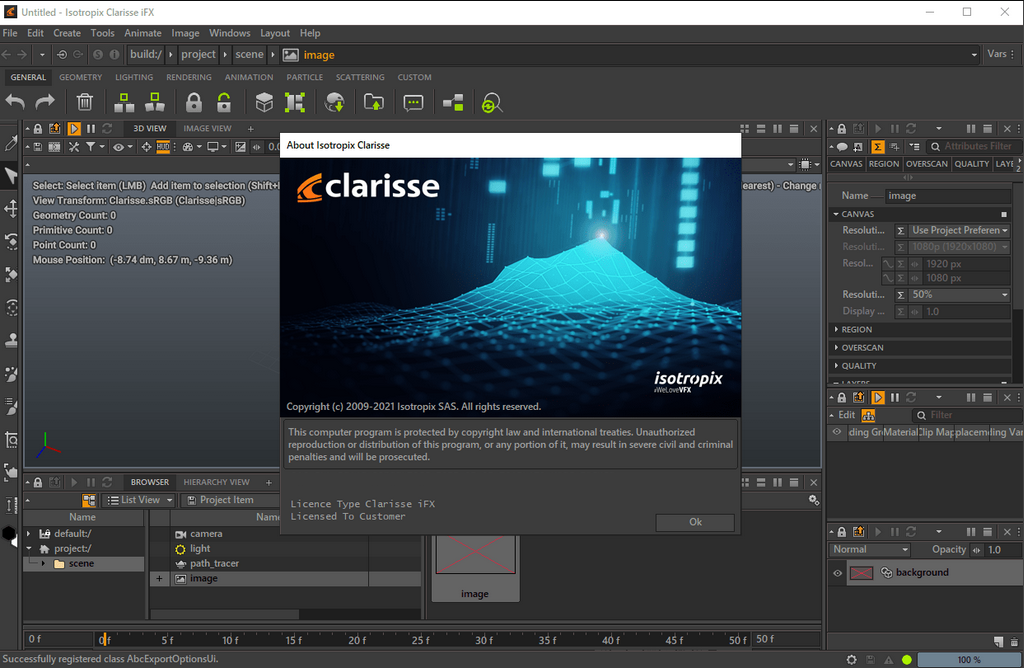
Task: Click the undo arrow in the toolbar
Action: [16, 102]
